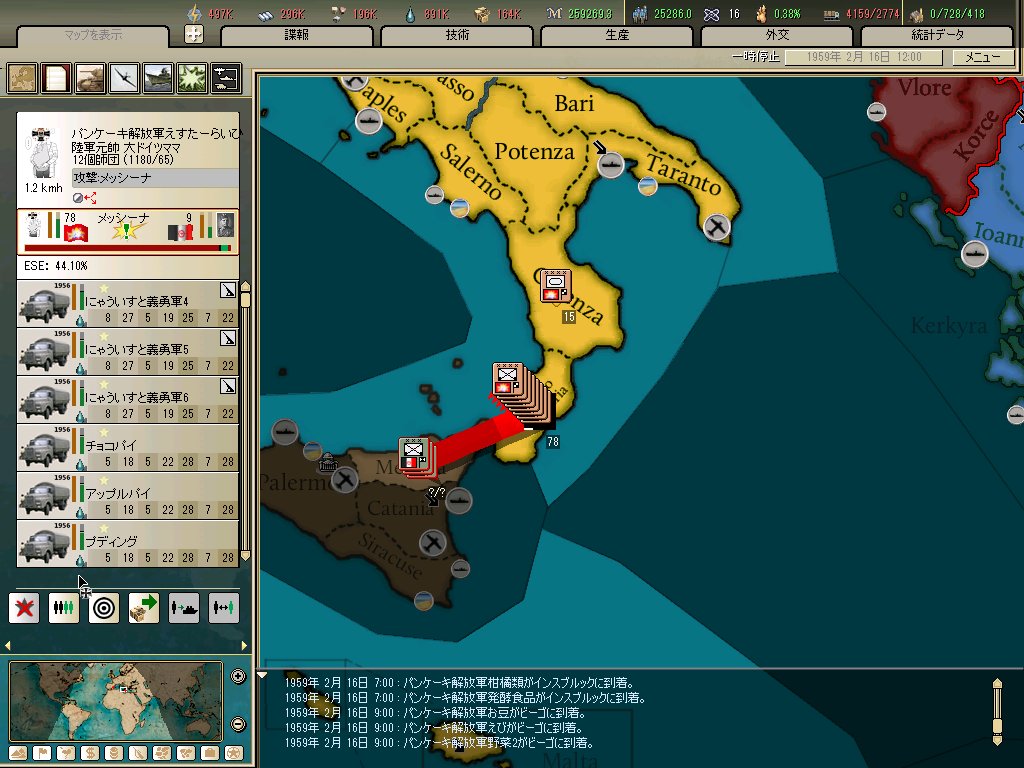
Task: Zoom out minimap with minus button
Action: pos(238,724)
